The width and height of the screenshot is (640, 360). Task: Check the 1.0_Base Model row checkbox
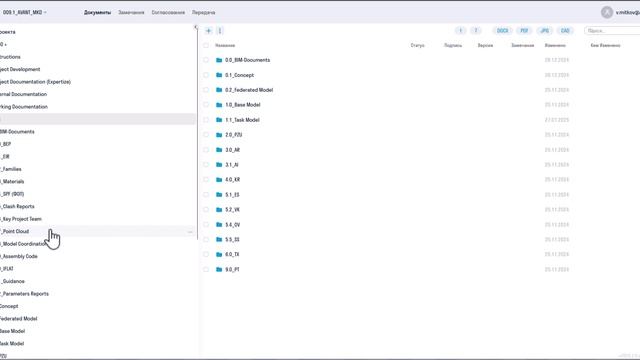(206, 105)
